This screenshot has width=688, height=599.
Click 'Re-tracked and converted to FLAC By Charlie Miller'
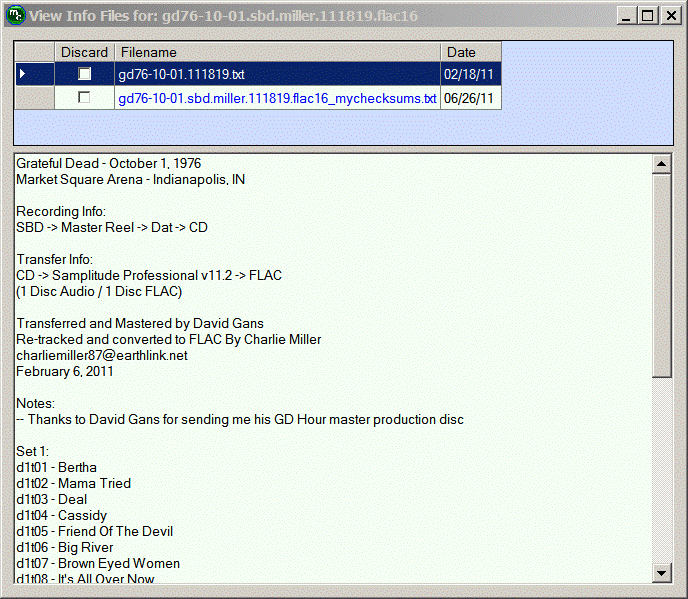tap(168, 339)
